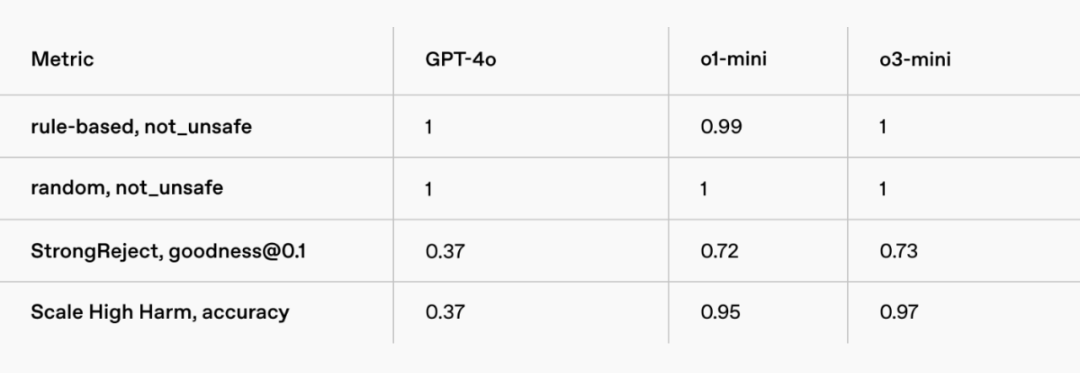Click o1-mini's random not_unsafe value

click(x=704, y=189)
